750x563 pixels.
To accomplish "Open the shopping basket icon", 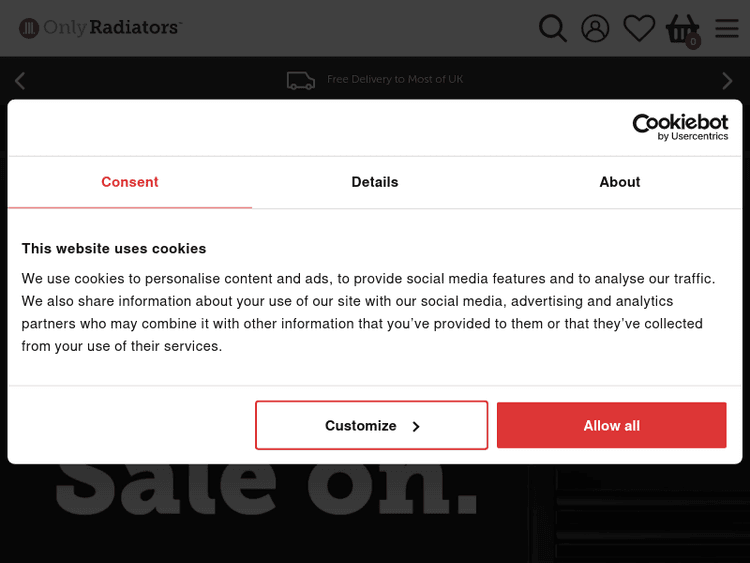I will pyautogui.click(x=681, y=27).
